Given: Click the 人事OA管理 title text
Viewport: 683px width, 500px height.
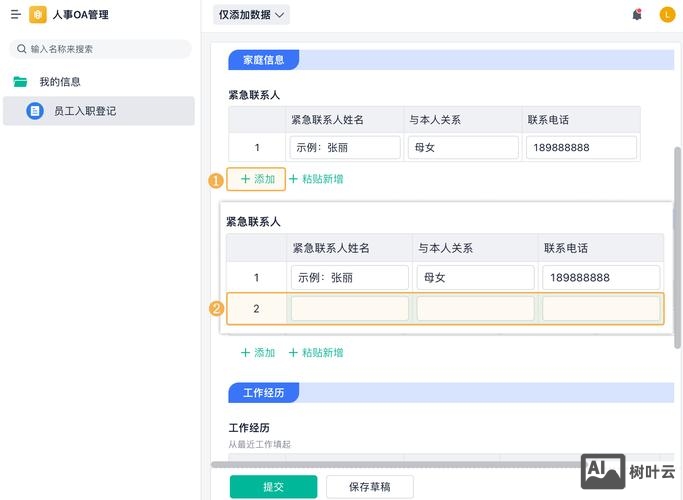Looking at the screenshot, I should (x=81, y=15).
